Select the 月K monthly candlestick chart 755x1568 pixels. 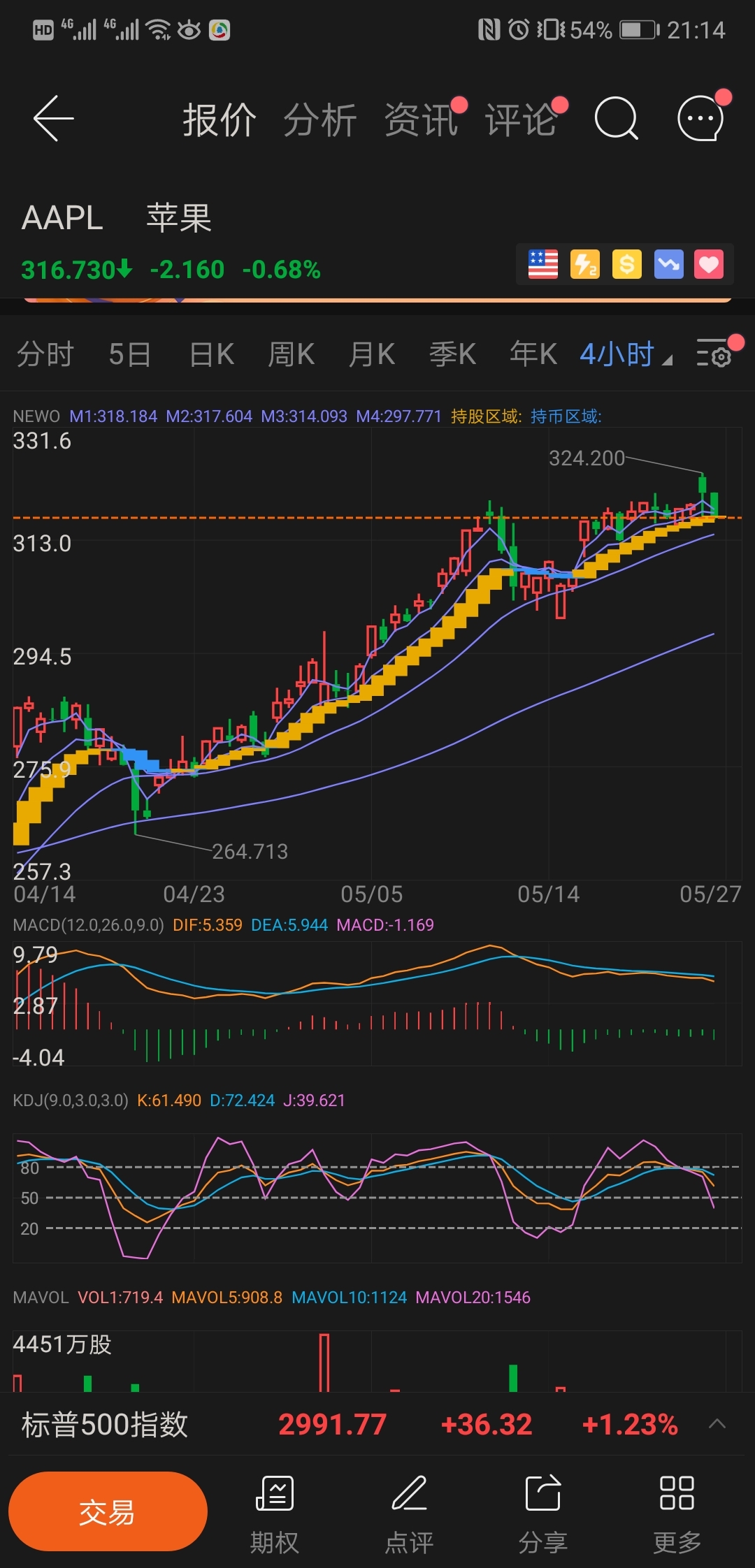(x=372, y=354)
